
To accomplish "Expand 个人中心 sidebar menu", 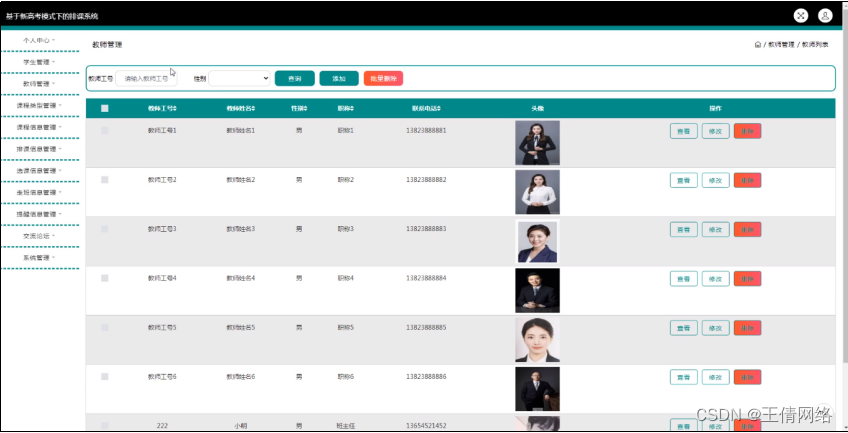I will [x=39, y=40].
